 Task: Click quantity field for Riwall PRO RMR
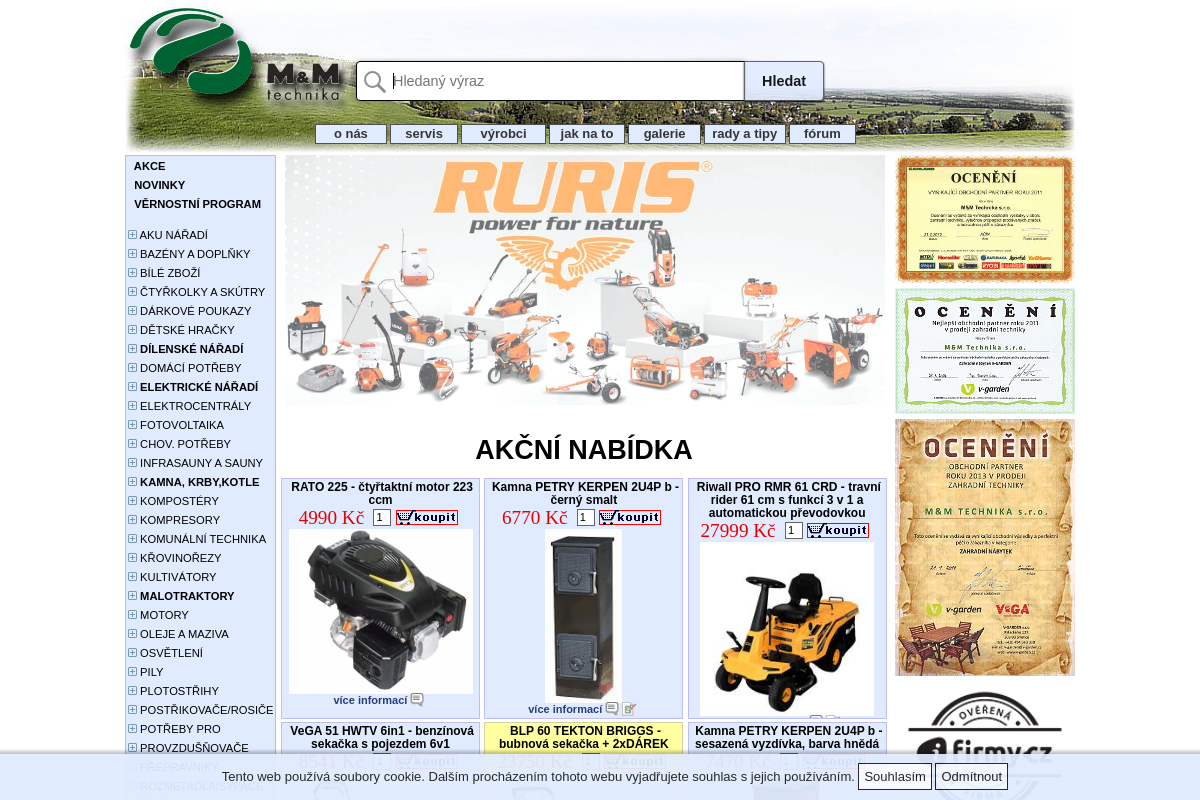(794, 530)
